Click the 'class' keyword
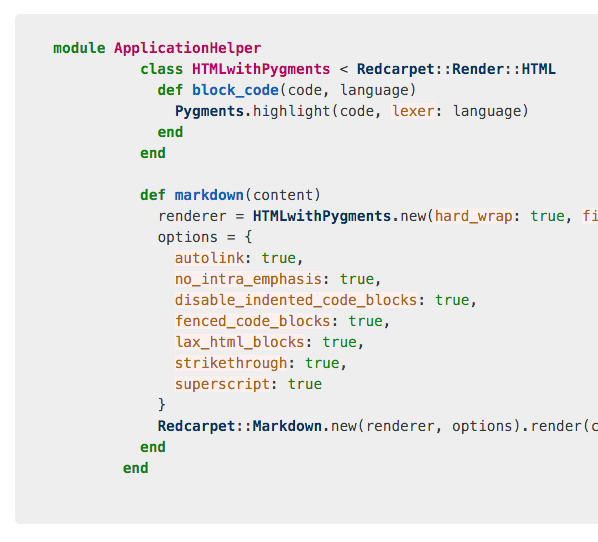 pyautogui.click(x=162, y=69)
